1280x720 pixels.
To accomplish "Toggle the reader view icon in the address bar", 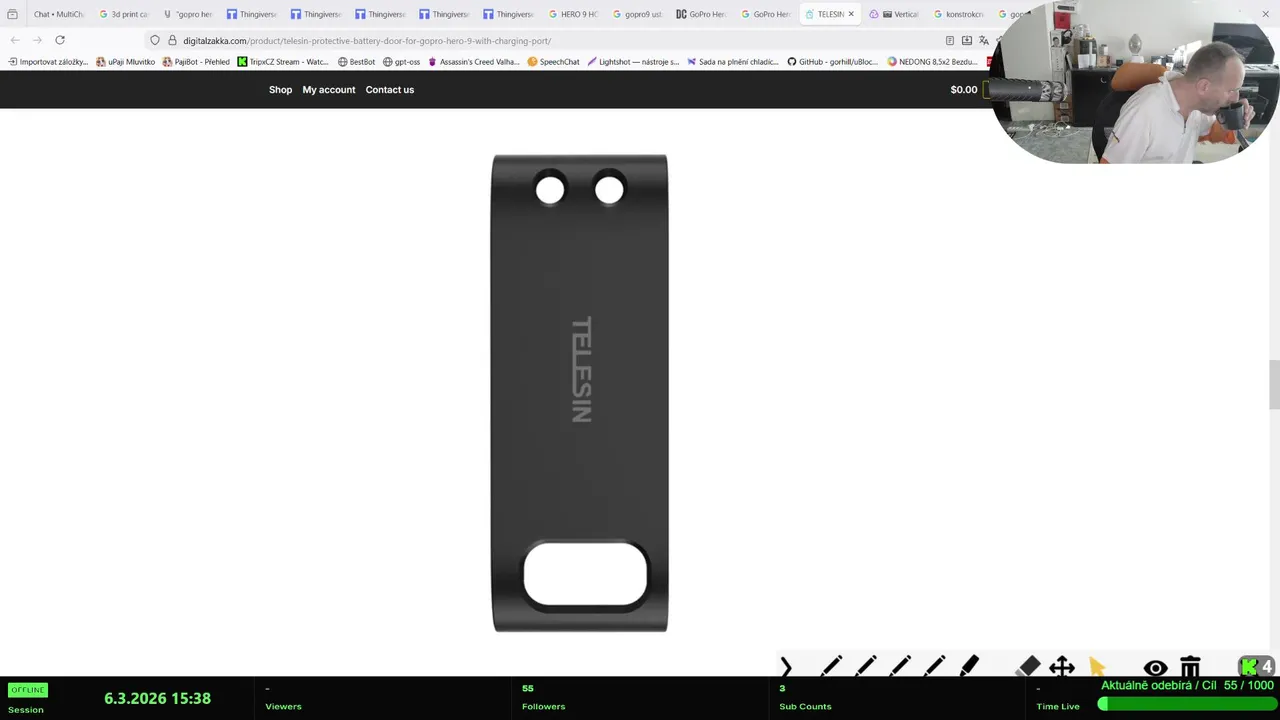I will tap(949, 41).
